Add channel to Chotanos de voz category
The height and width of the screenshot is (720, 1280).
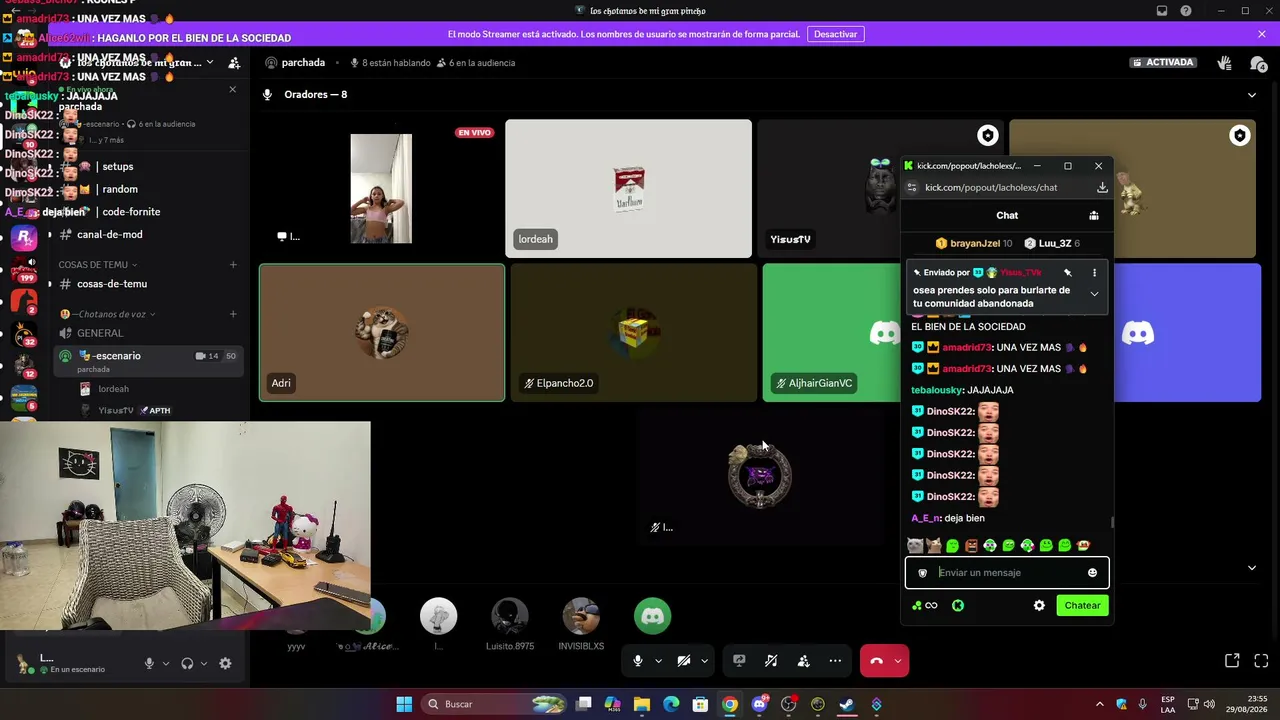click(233, 314)
